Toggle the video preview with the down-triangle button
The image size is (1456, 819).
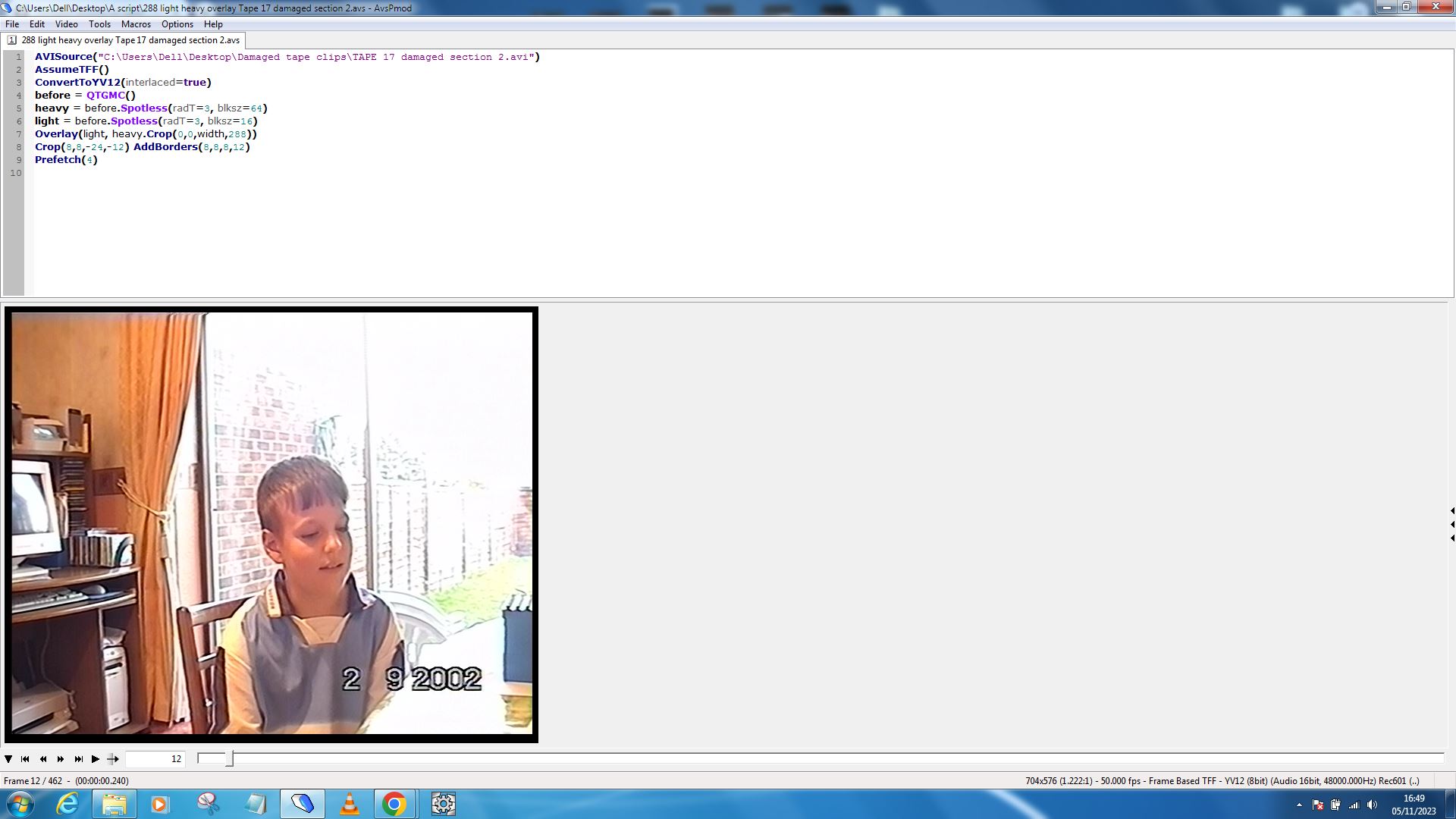(8, 759)
